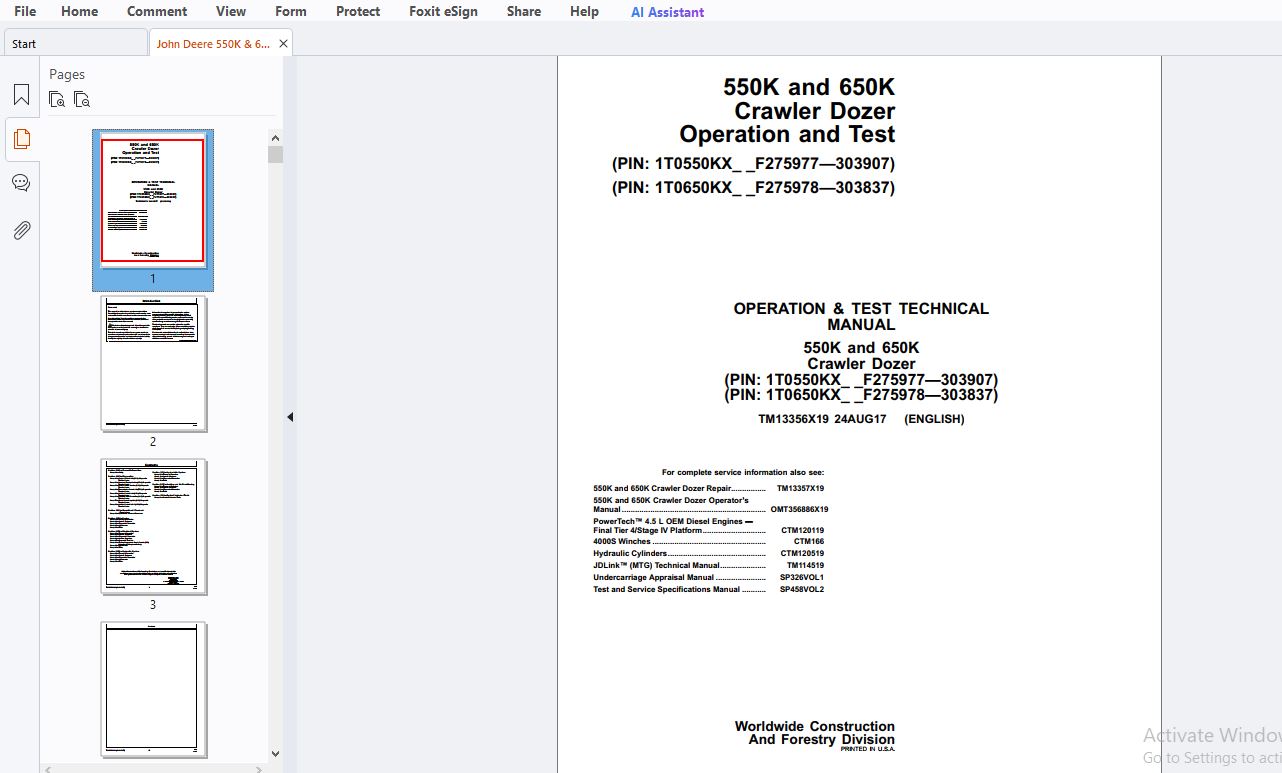Click 'SP458VOL2' manual number
Image resolution: width=1282 pixels, height=773 pixels.
tap(802, 590)
